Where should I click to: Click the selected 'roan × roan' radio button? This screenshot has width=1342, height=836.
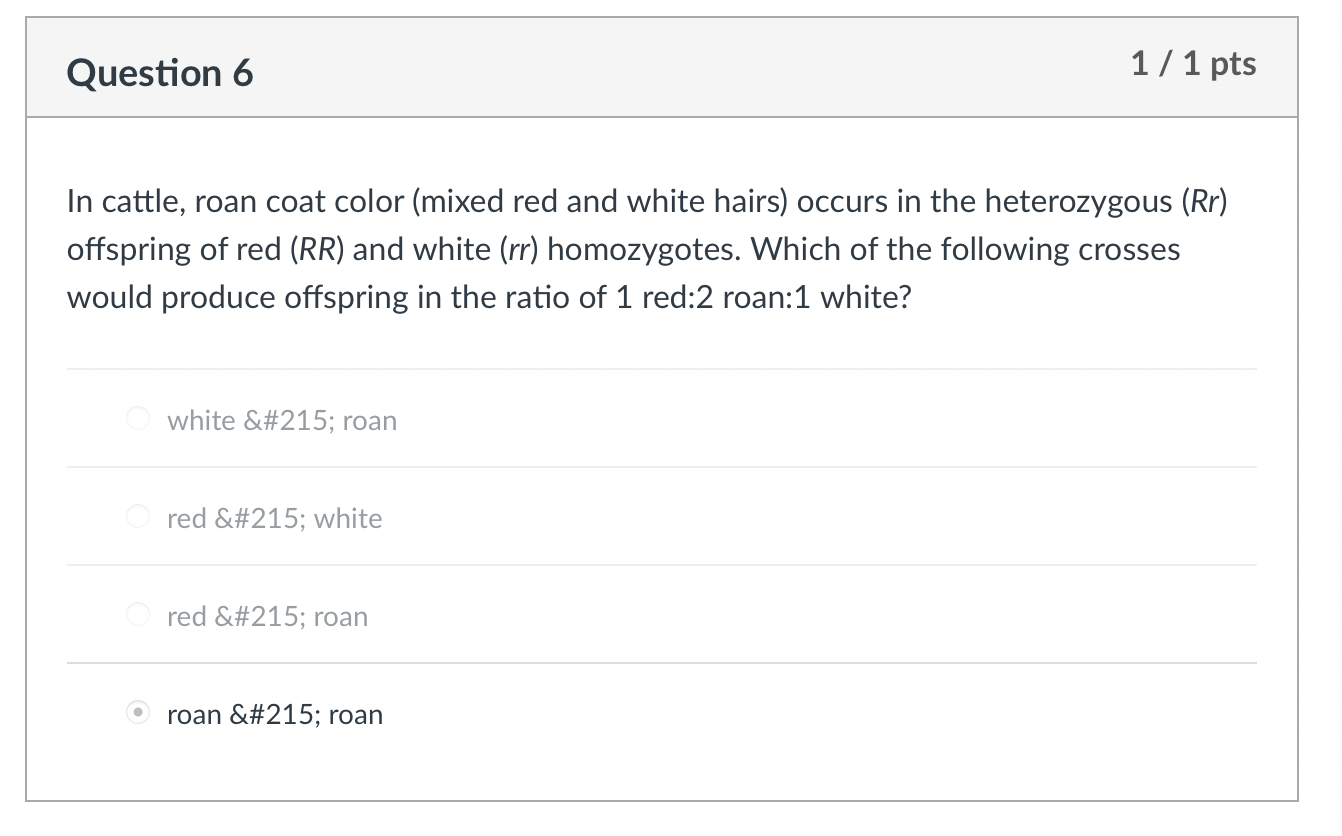coord(137,713)
